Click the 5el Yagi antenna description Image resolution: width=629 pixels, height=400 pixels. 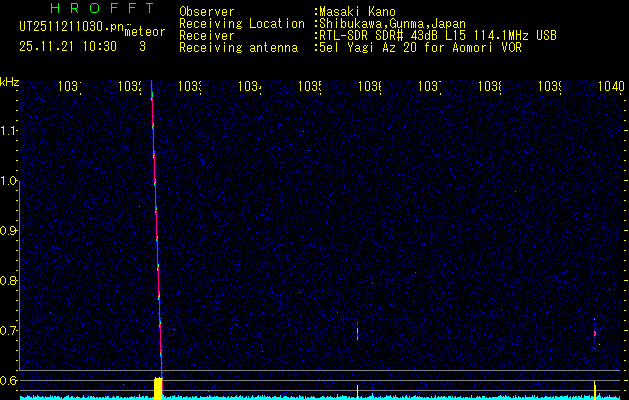pyautogui.click(x=416, y=47)
